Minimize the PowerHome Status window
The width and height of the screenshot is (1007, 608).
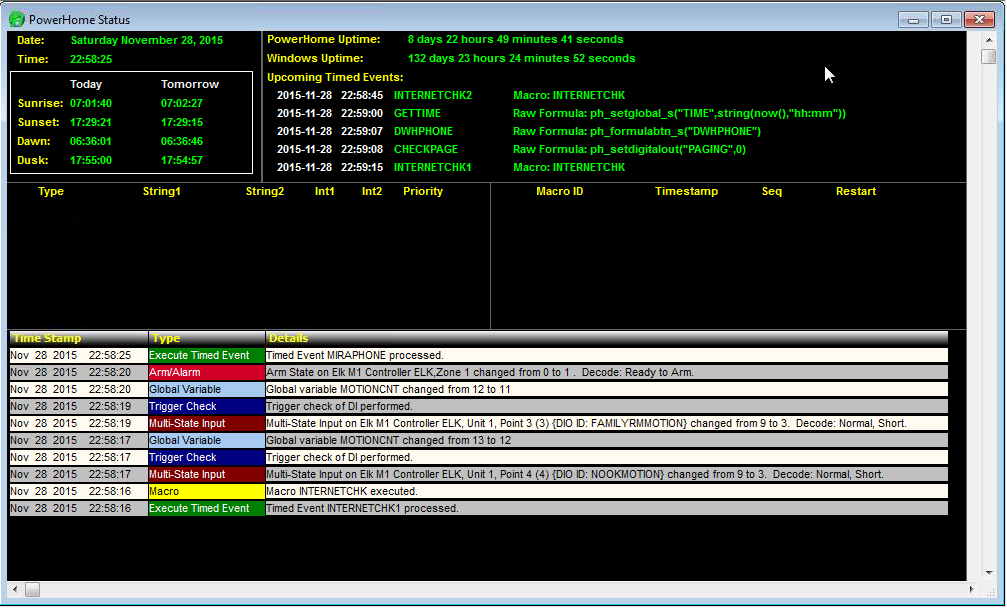(x=913, y=20)
